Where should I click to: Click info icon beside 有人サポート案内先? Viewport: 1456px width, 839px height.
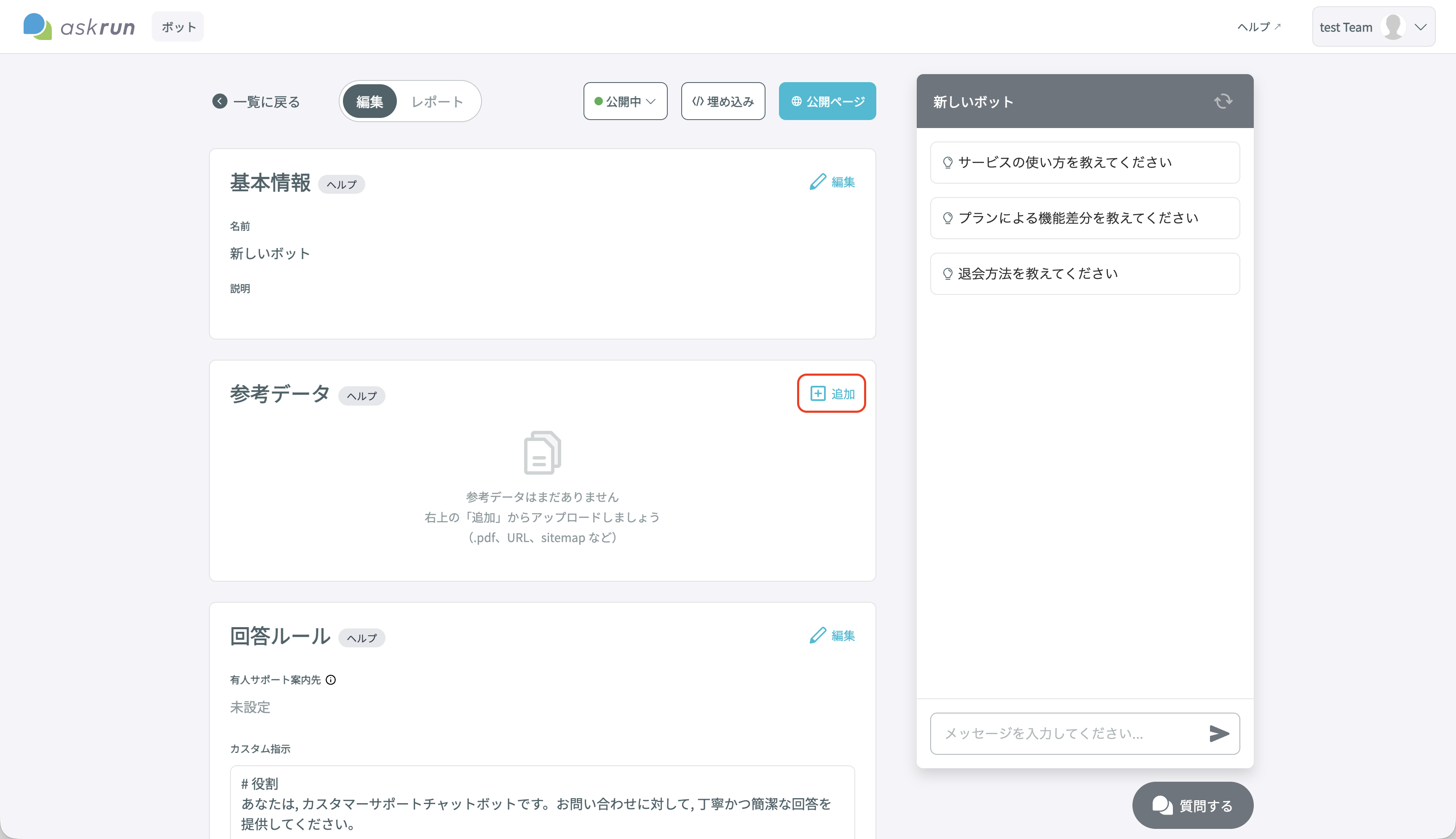[x=330, y=680]
